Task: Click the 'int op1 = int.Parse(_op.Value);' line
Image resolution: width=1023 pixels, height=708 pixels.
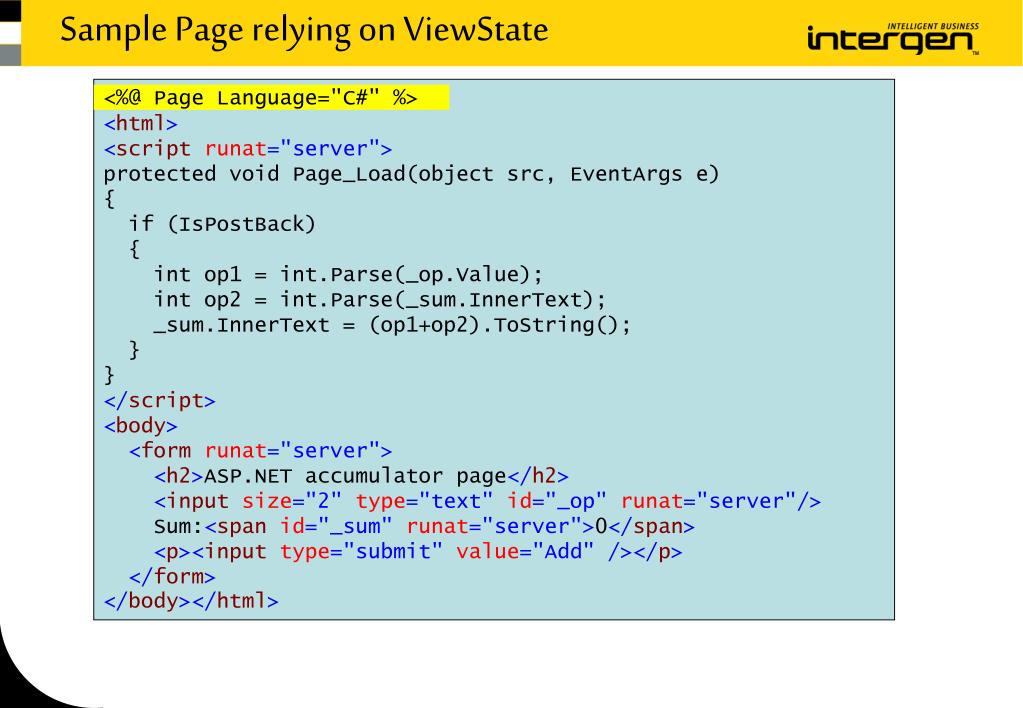Action: (x=348, y=275)
